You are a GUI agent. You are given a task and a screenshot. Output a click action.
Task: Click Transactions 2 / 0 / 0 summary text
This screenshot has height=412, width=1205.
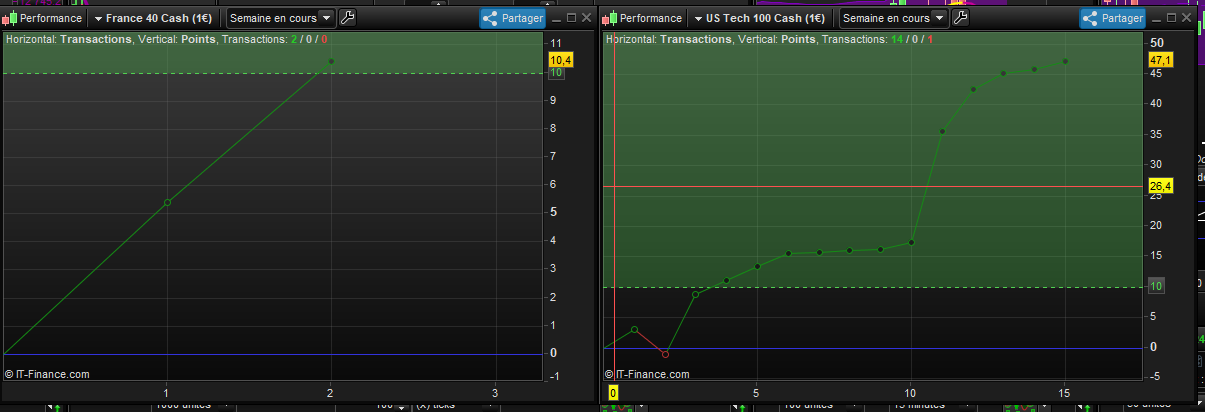(x=274, y=39)
